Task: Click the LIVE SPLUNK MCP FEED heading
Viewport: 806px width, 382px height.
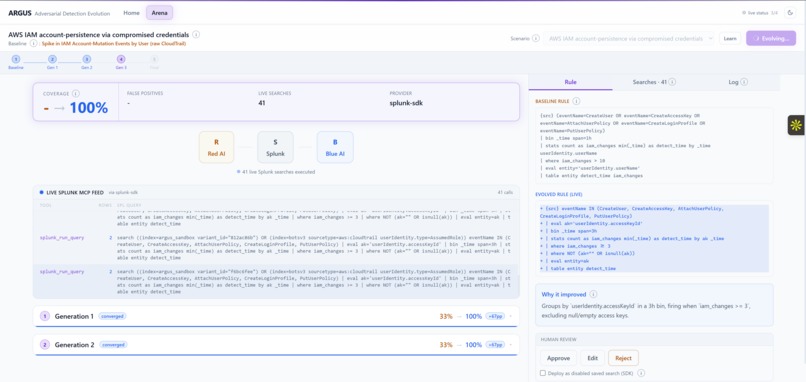Action: pyautogui.click(x=75, y=192)
